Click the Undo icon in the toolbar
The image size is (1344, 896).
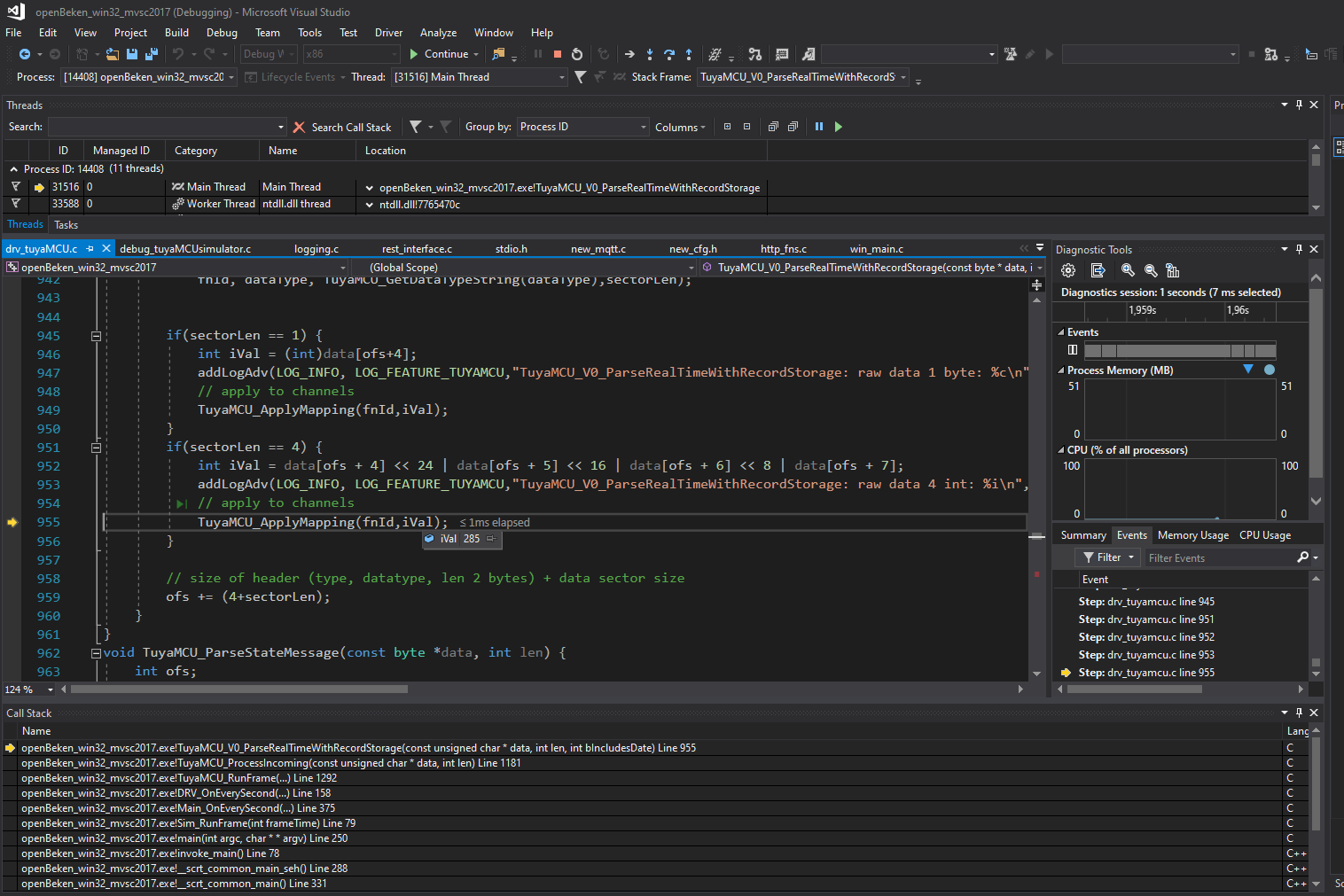click(178, 54)
